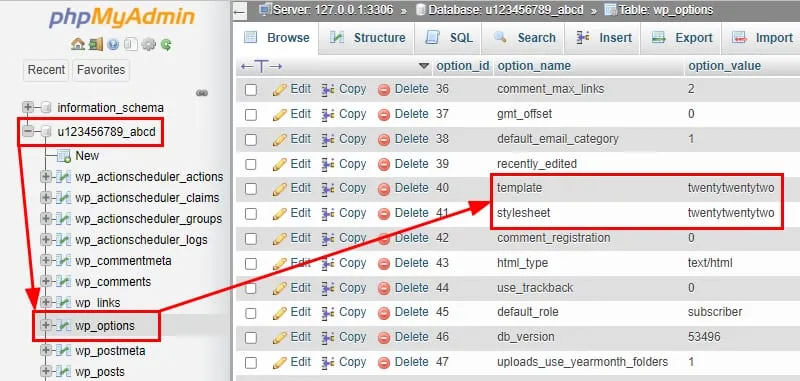The height and width of the screenshot is (381, 800).
Task: Click the Favorites tables button
Action: tap(101, 70)
